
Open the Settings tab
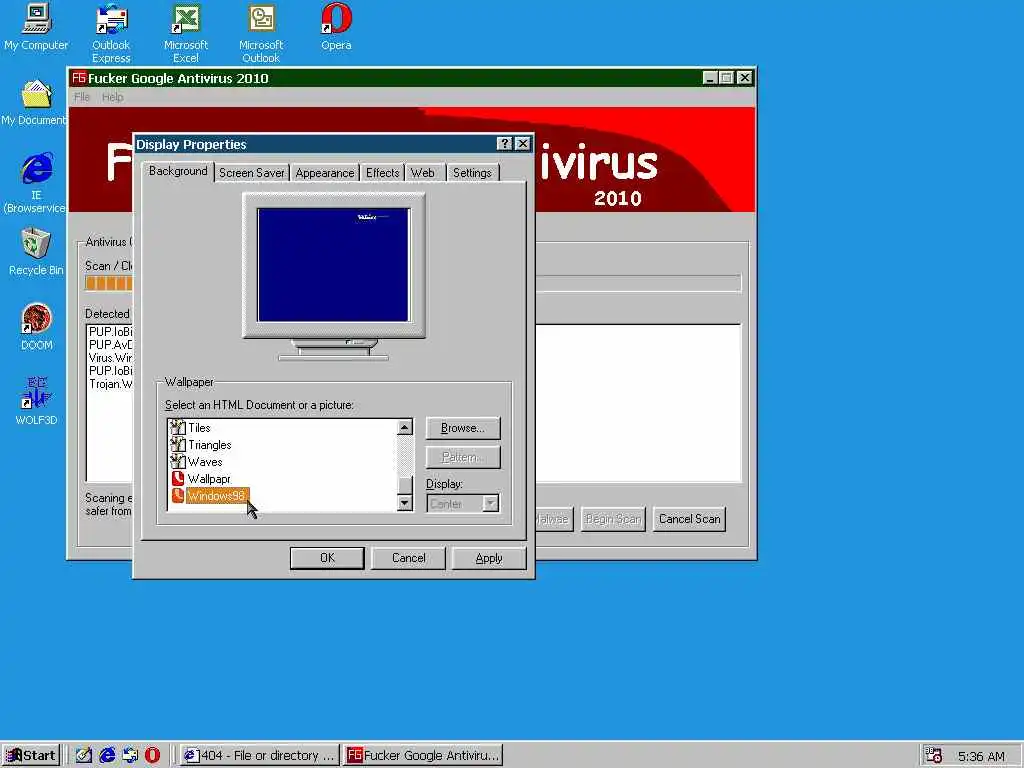472,173
